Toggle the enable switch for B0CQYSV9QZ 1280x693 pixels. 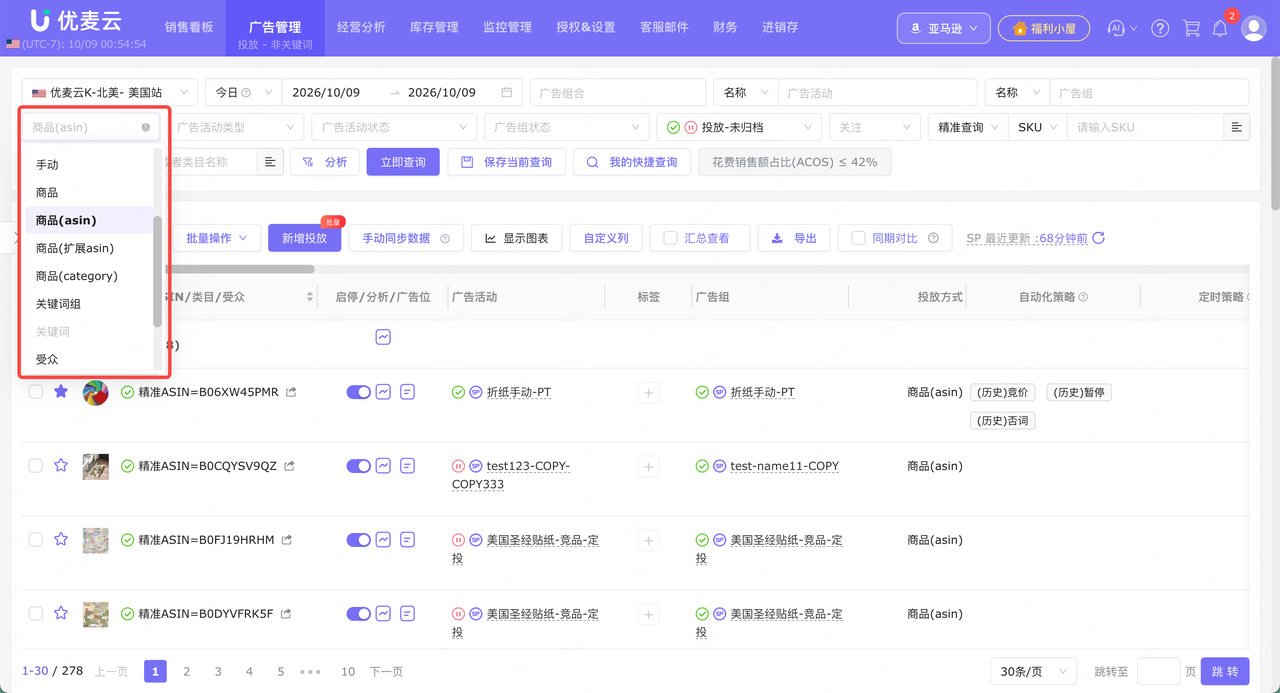(x=358, y=466)
